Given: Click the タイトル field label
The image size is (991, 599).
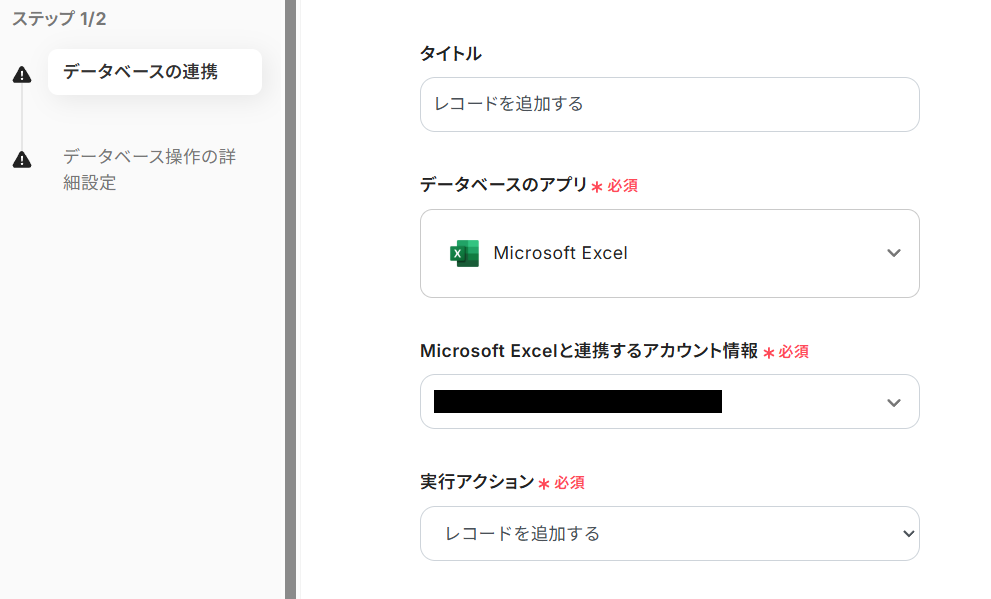Looking at the screenshot, I should (x=451, y=54).
